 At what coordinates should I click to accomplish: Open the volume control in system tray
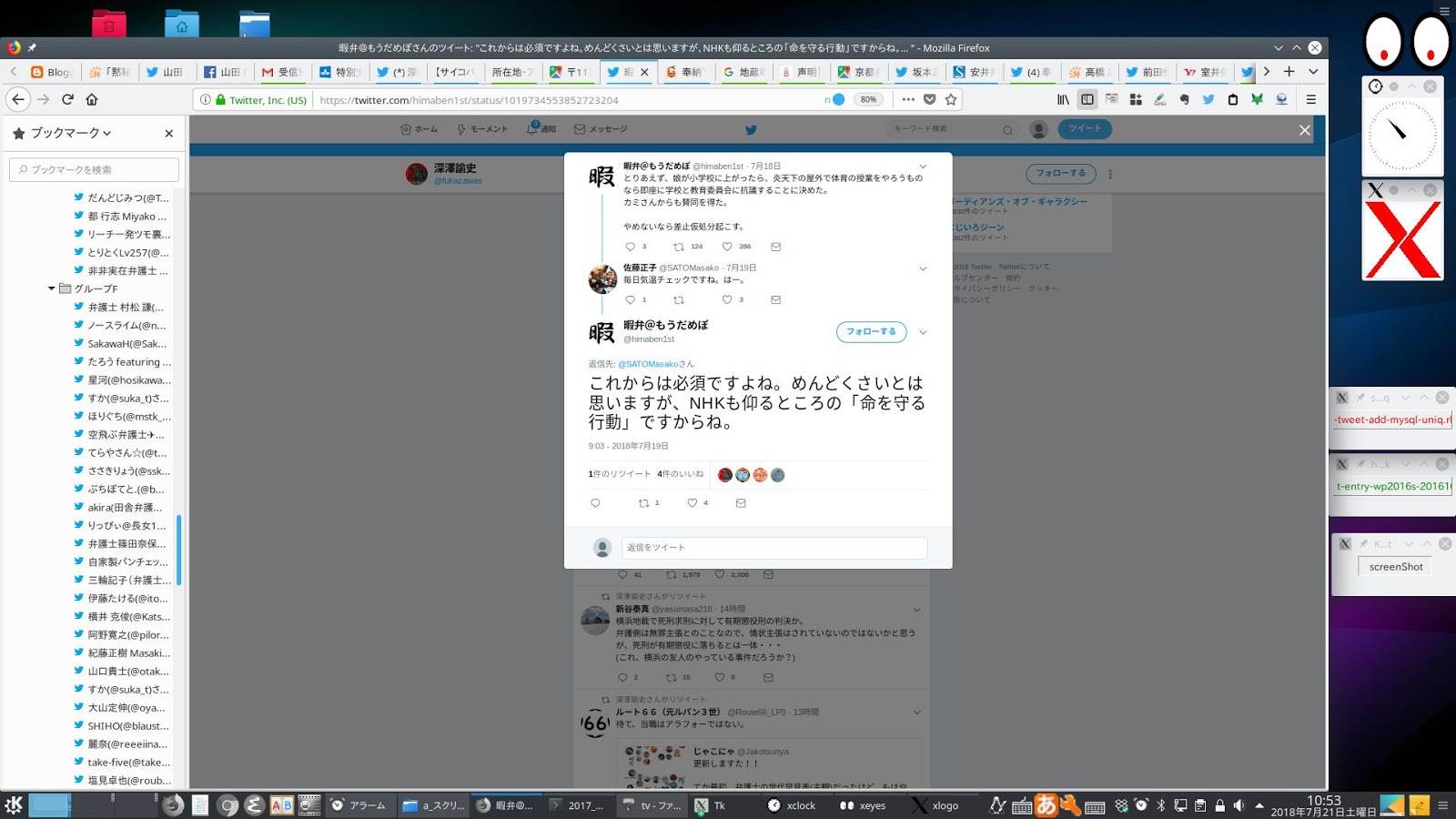point(1239,805)
